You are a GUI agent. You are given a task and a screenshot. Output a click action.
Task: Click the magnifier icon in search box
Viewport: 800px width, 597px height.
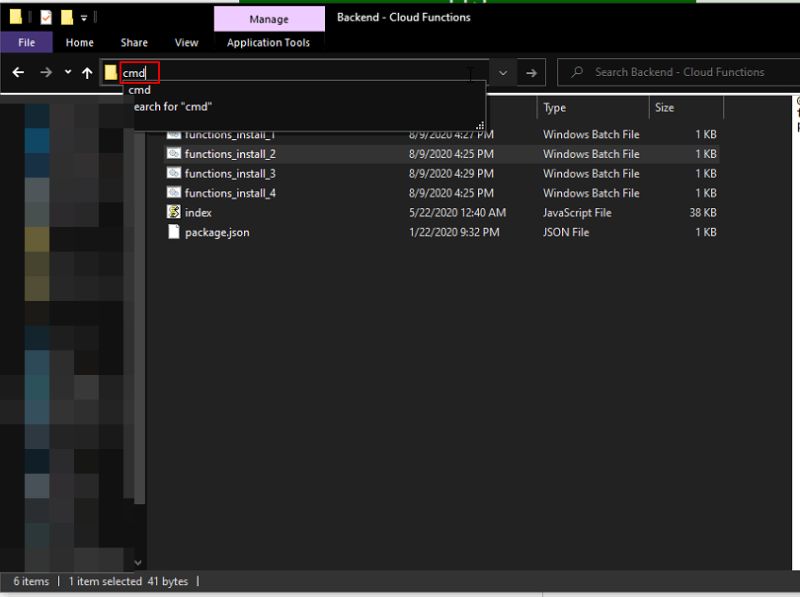577,72
